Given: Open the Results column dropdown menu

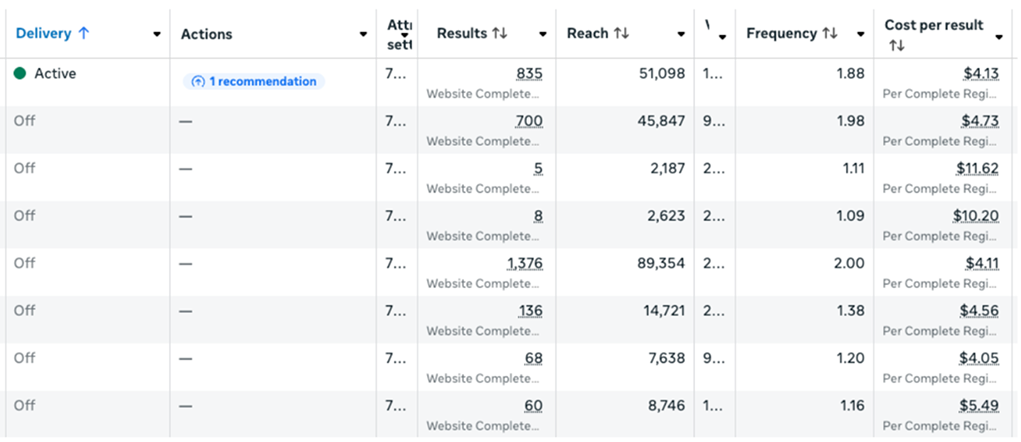Looking at the screenshot, I should click(542, 34).
